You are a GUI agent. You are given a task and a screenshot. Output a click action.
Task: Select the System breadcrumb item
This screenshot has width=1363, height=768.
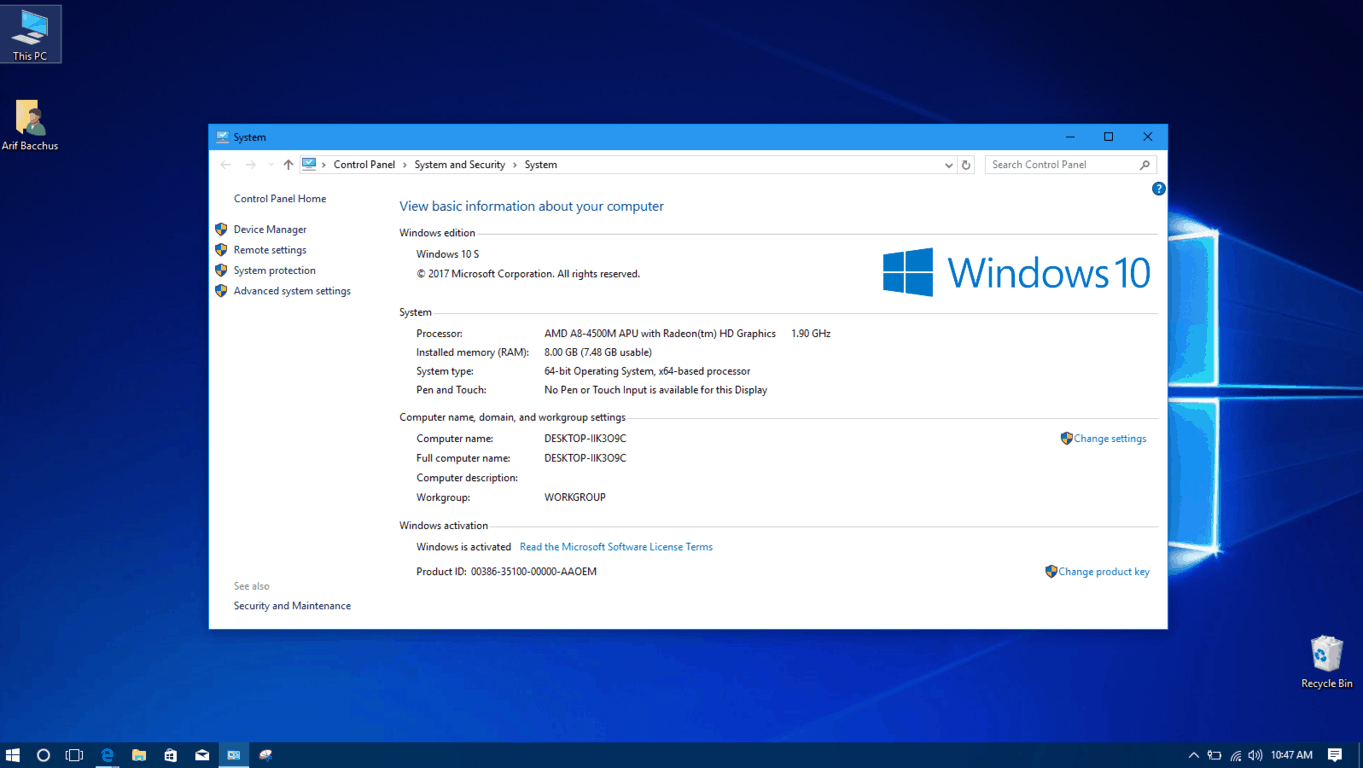[541, 165]
